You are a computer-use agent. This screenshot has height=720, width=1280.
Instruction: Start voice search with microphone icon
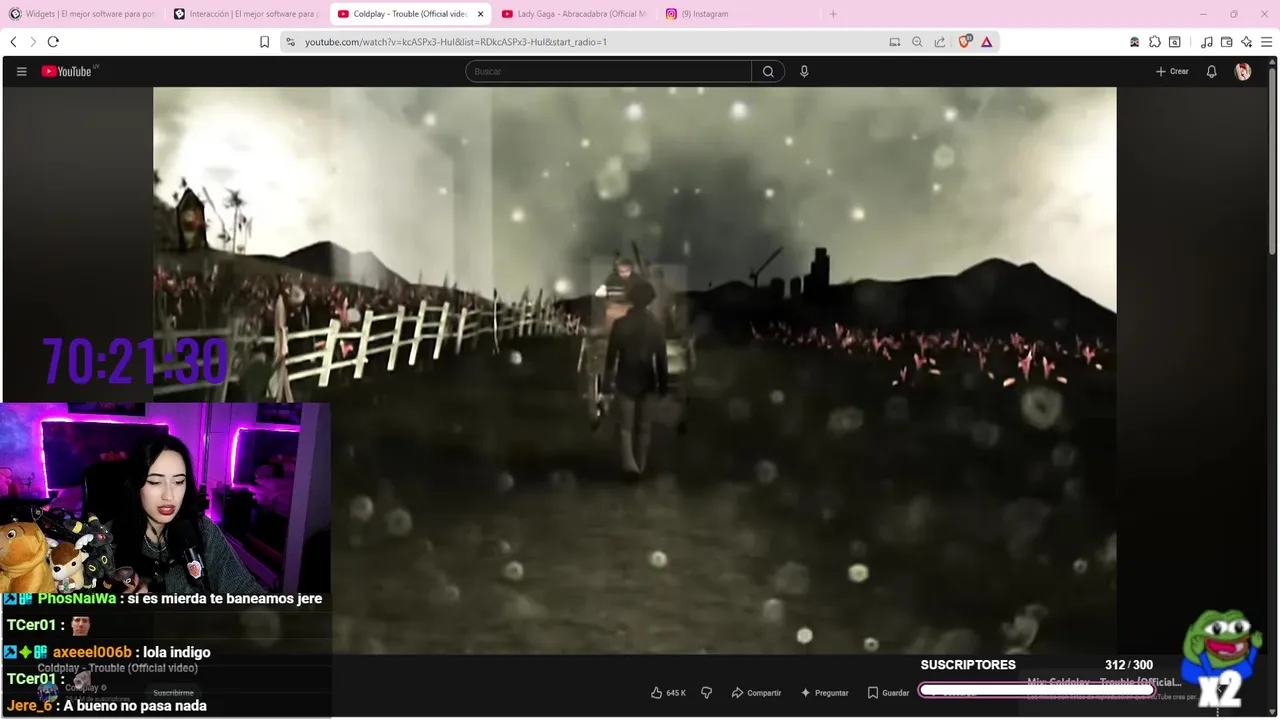pos(804,71)
